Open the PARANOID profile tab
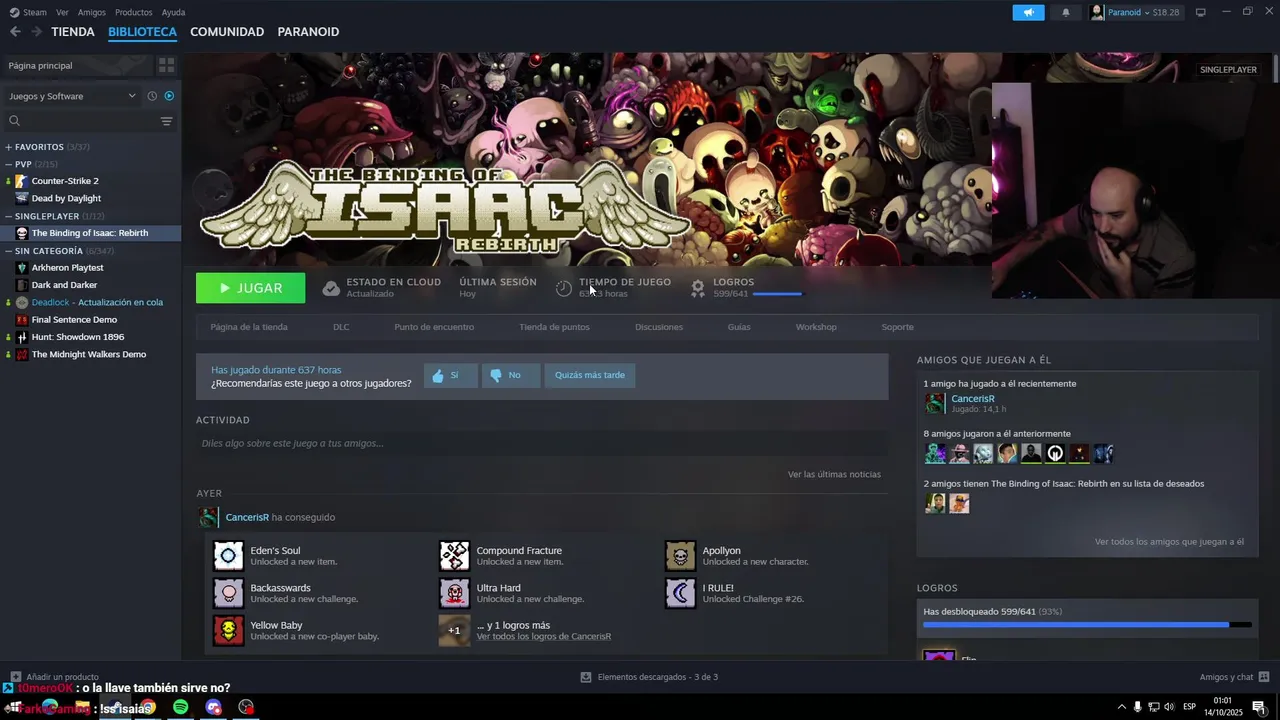The height and width of the screenshot is (720, 1280). click(x=308, y=32)
